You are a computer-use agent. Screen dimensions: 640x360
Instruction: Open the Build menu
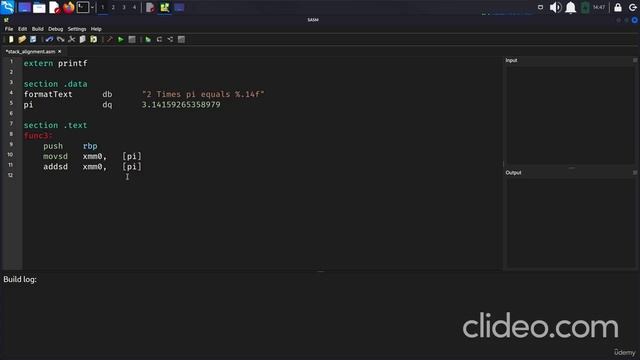click(x=38, y=29)
